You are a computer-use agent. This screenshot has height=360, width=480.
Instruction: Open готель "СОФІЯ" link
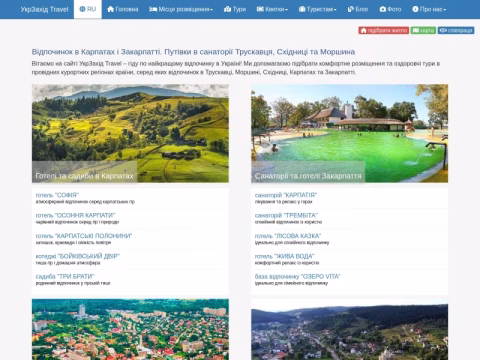pos(57,195)
